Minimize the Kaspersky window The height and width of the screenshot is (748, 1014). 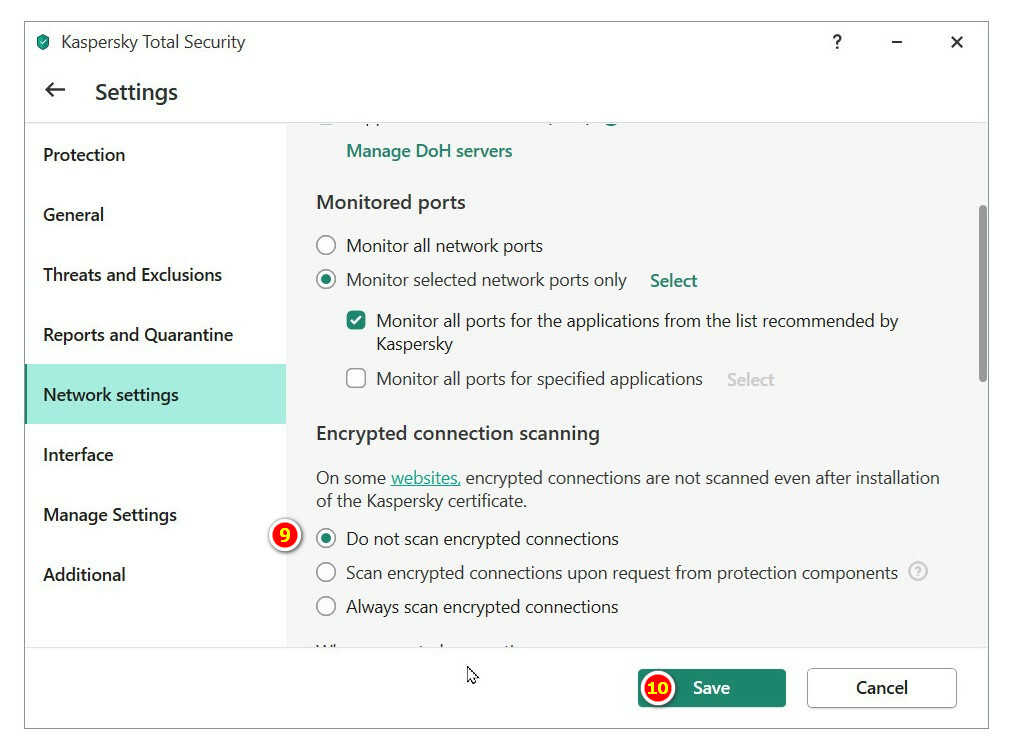(896, 42)
